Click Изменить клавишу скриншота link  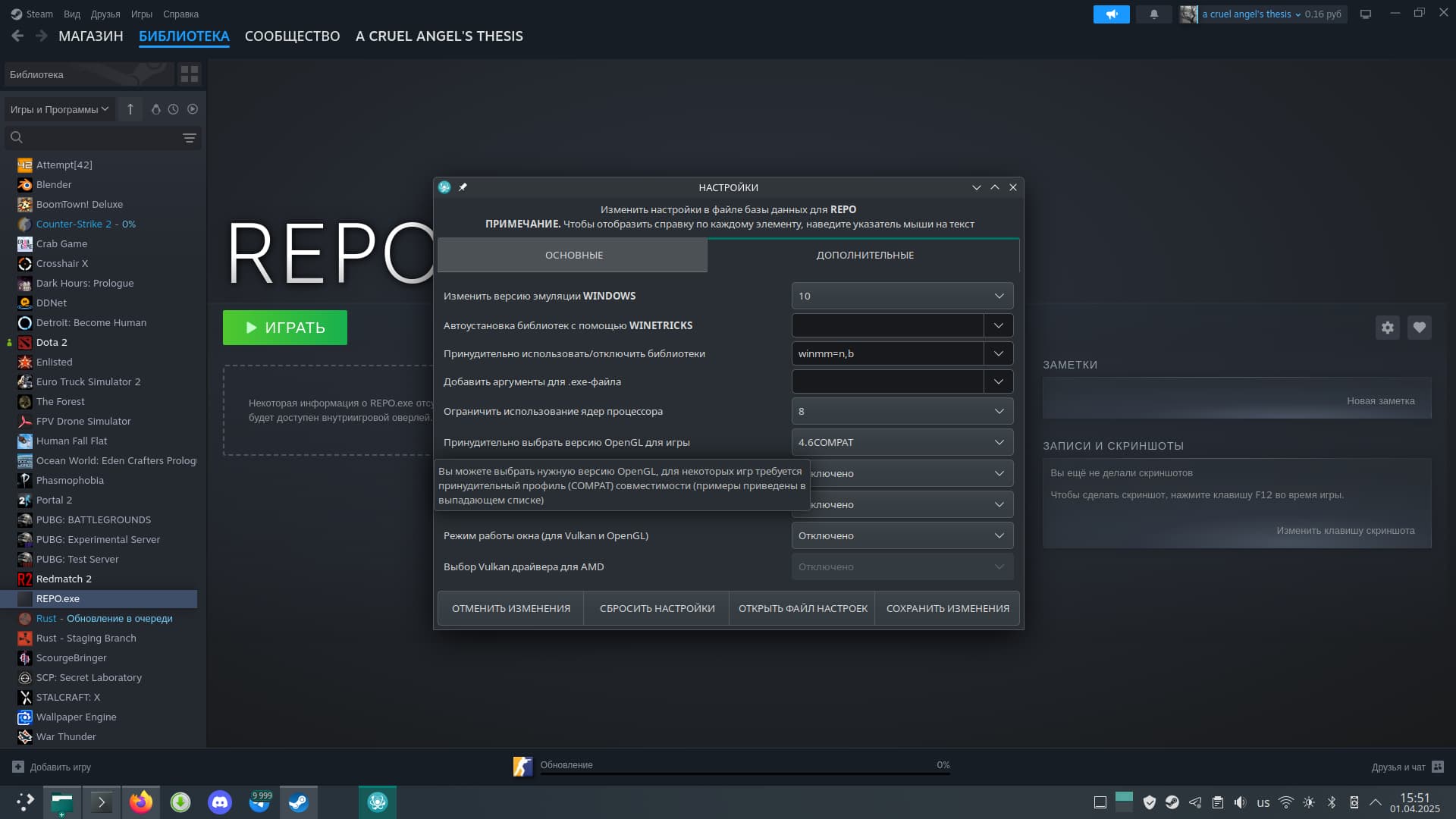coord(1345,530)
